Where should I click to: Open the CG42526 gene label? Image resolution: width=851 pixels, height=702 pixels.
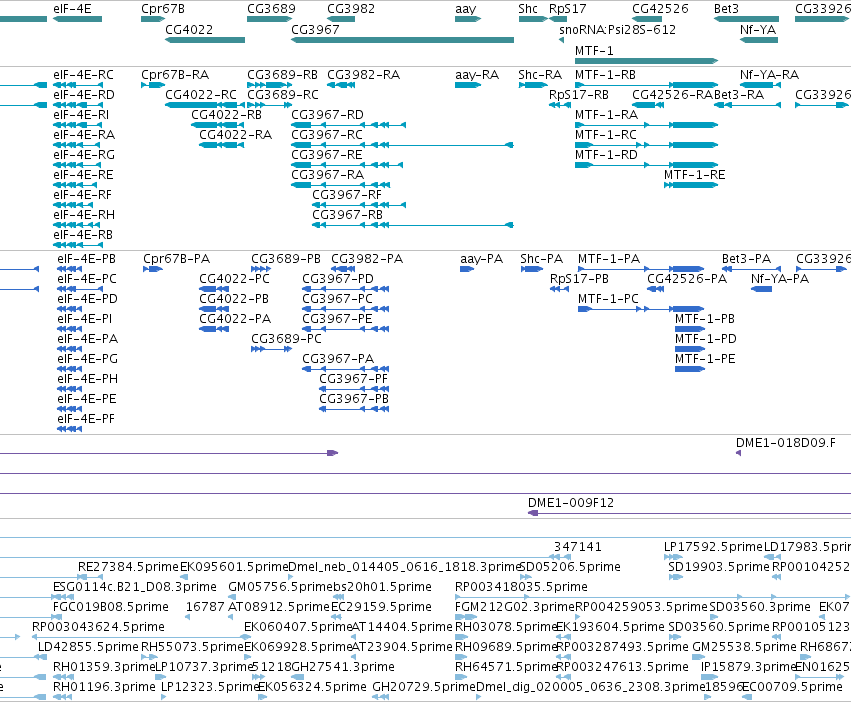point(661,9)
